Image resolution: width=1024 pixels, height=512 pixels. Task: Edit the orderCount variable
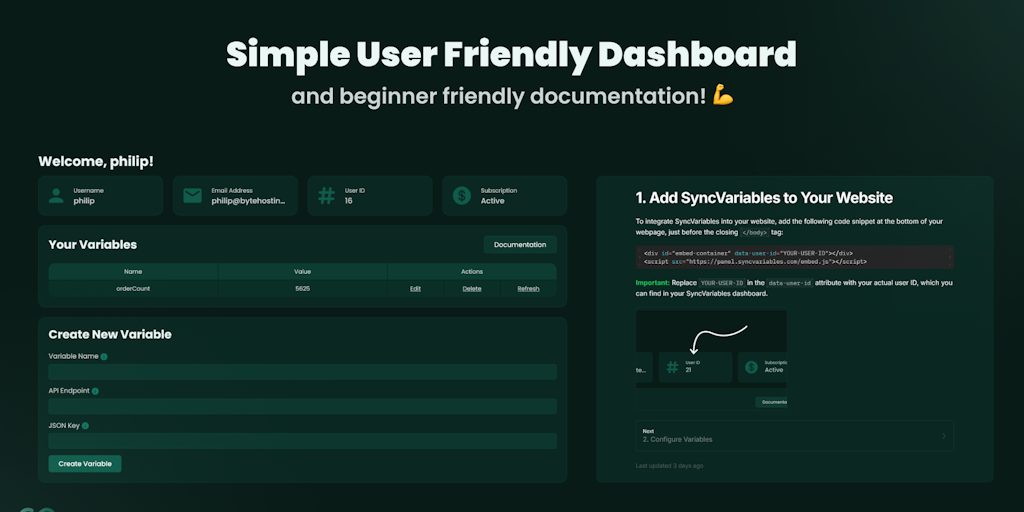415,289
